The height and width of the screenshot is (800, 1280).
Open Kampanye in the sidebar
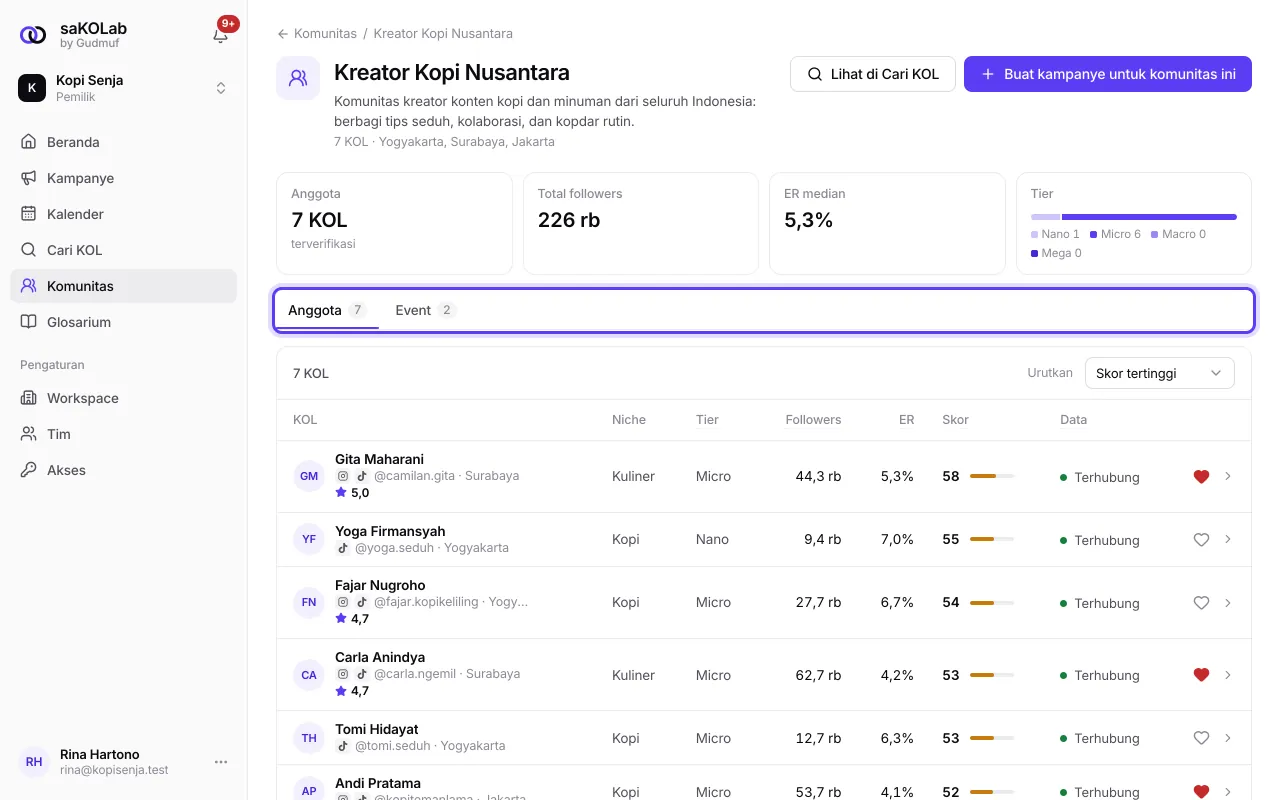123,178
